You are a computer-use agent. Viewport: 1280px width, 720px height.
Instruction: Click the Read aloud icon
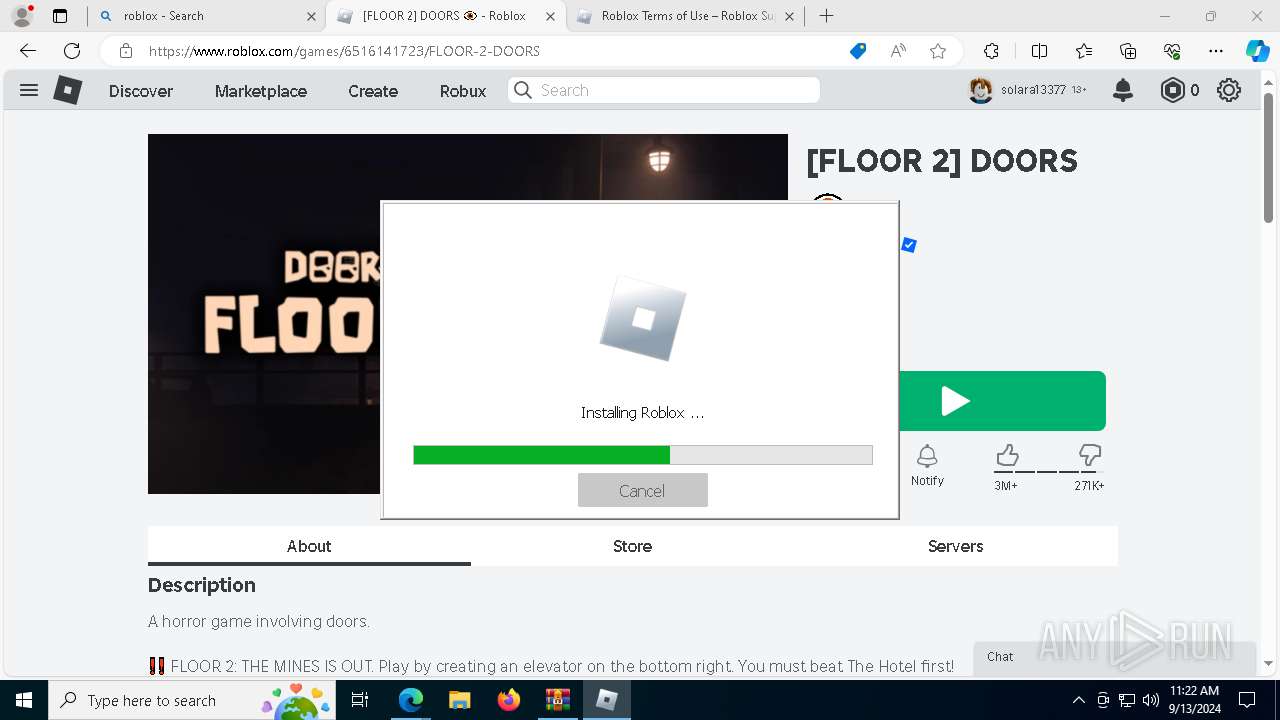coord(898,51)
